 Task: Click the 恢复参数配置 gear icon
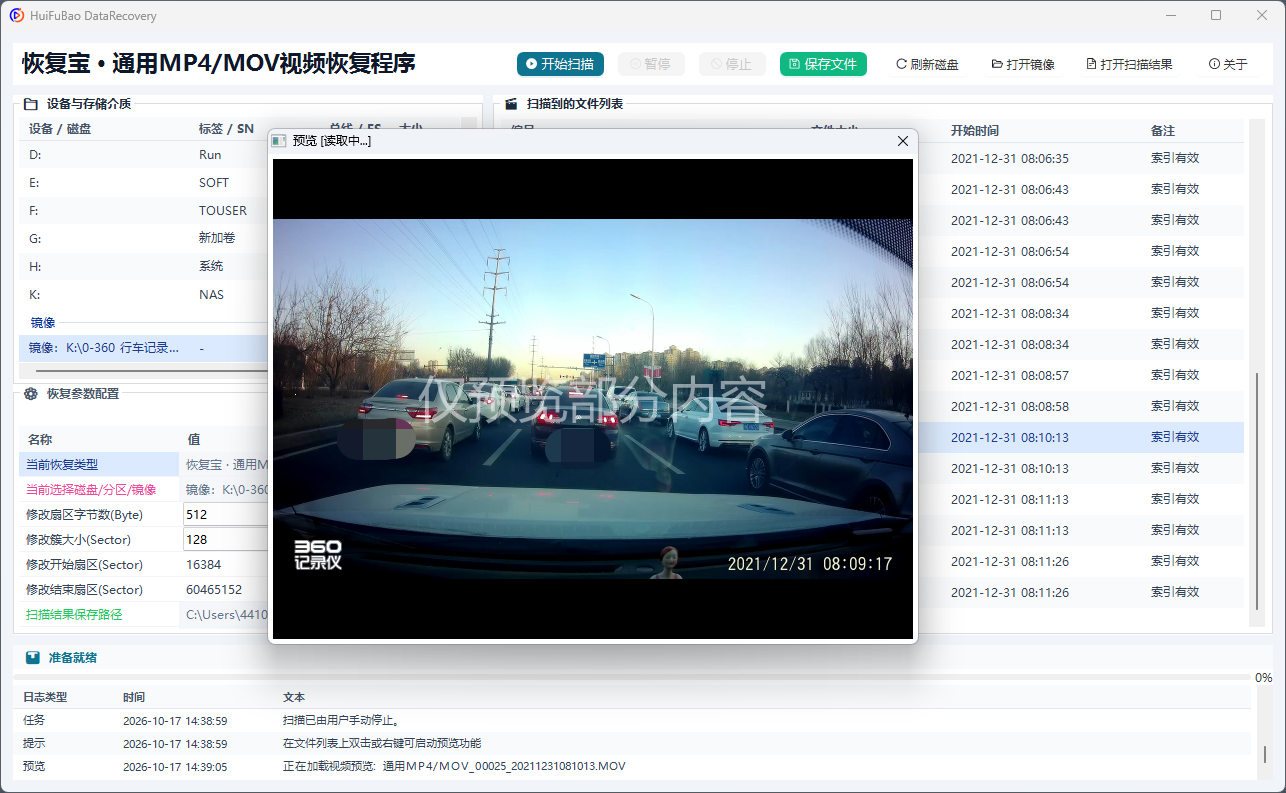click(x=31, y=394)
